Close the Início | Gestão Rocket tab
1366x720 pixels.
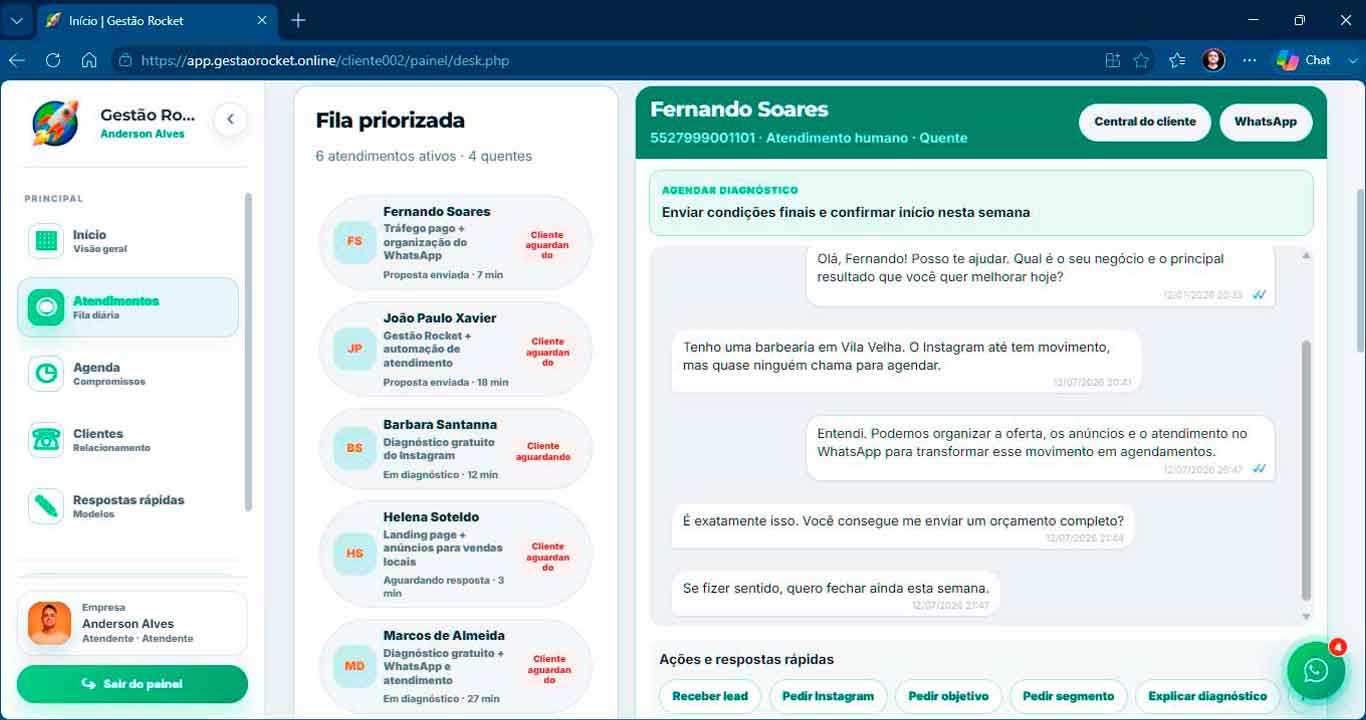(x=262, y=20)
